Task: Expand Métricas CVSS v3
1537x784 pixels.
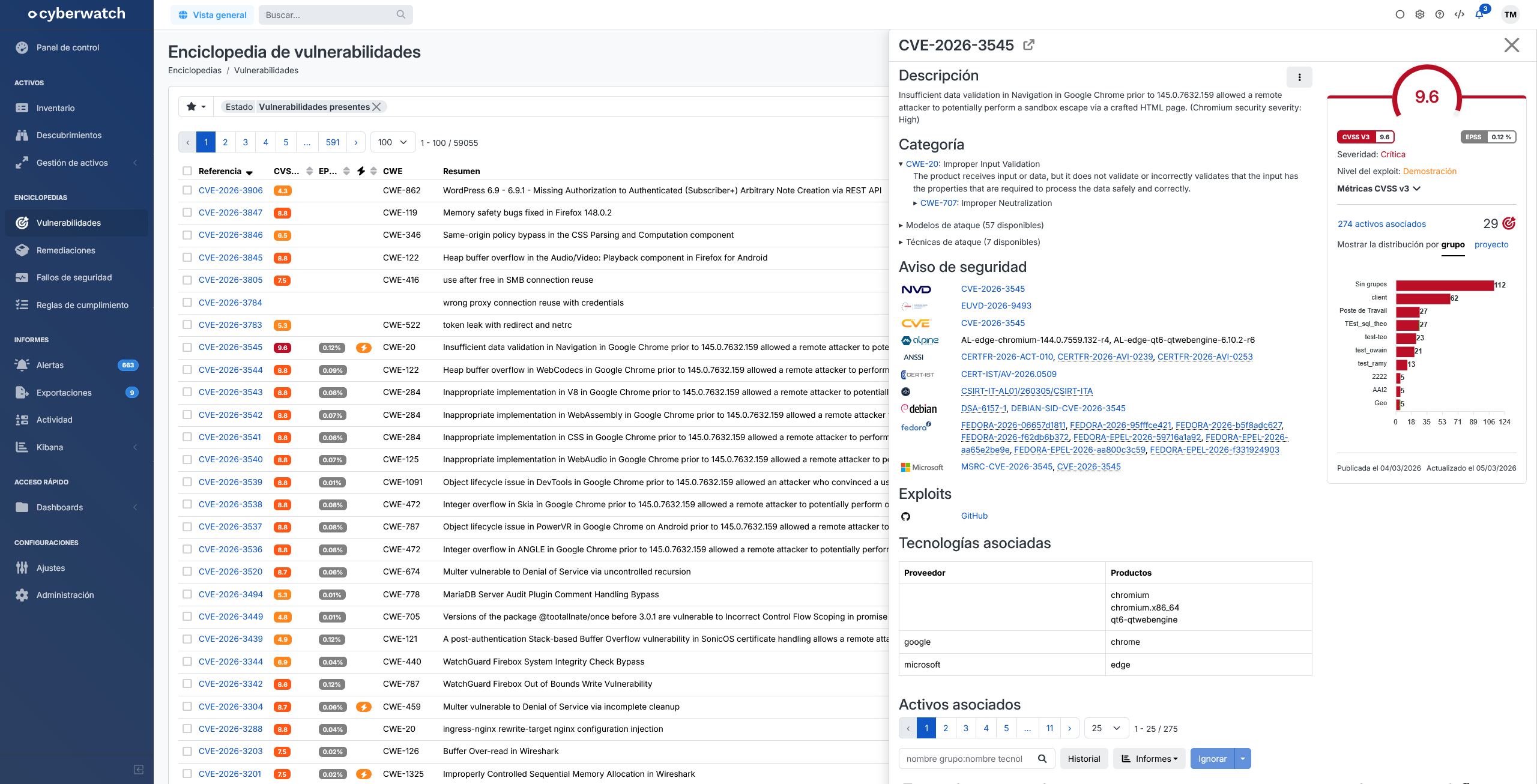Action: [1379, 188]
